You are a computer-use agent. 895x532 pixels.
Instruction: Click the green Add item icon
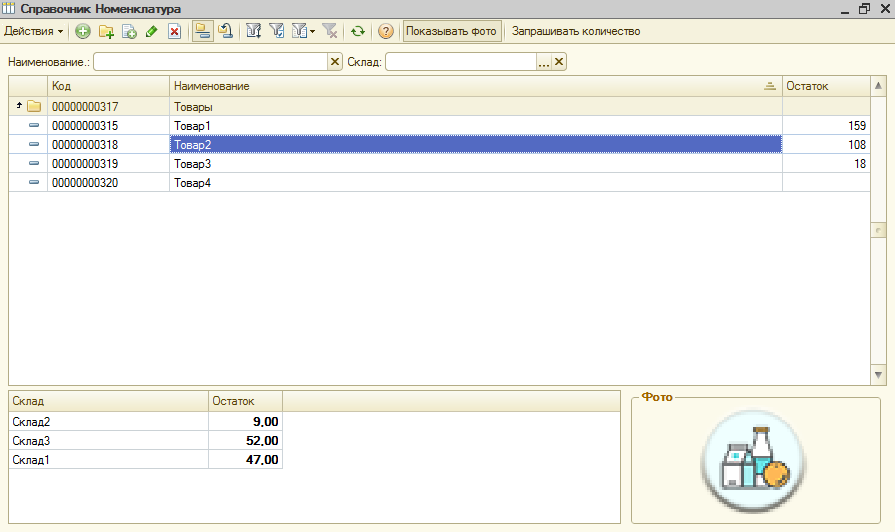(83, 31)
